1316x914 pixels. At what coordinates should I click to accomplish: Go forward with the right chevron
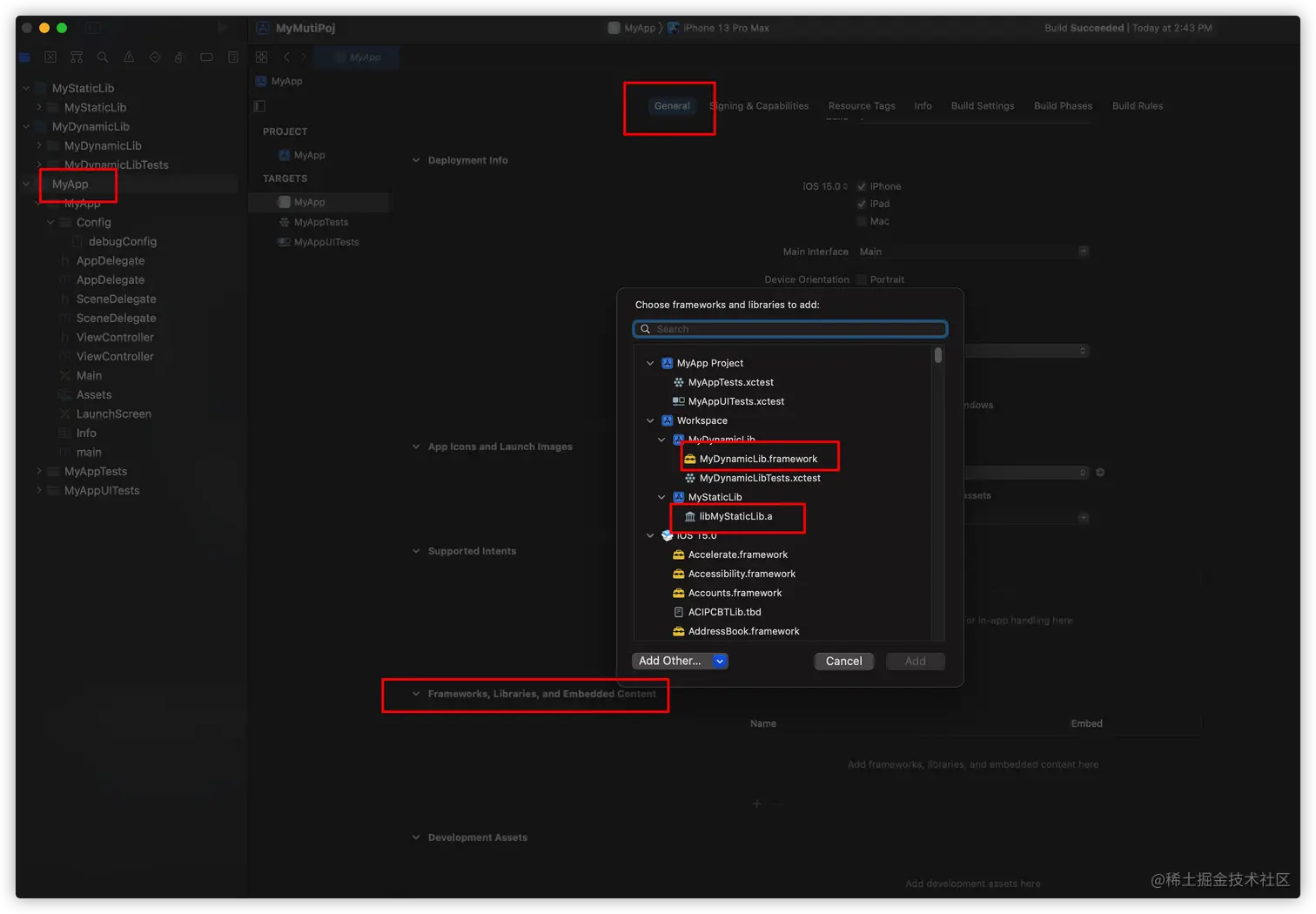(303, 57)
